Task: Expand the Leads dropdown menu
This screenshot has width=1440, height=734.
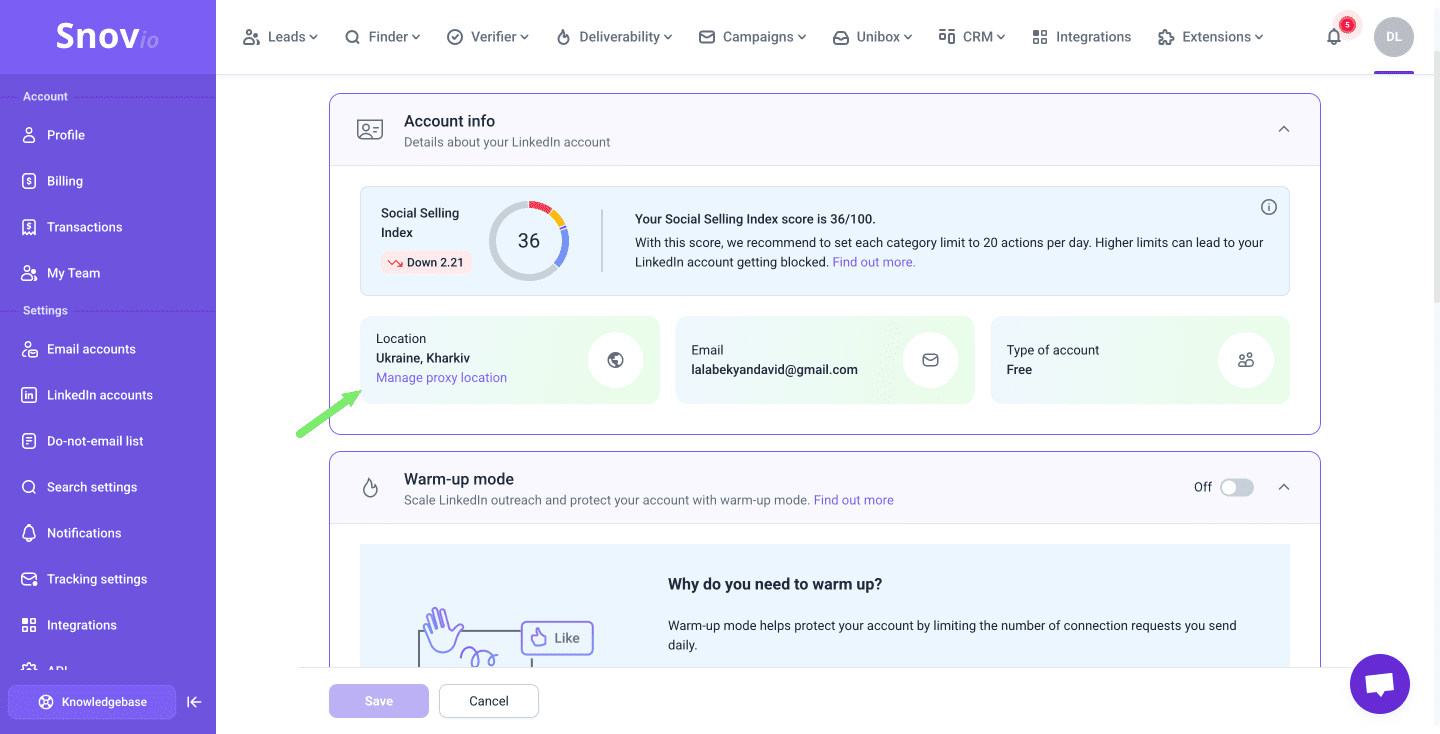Action: (x=280, y=37)
